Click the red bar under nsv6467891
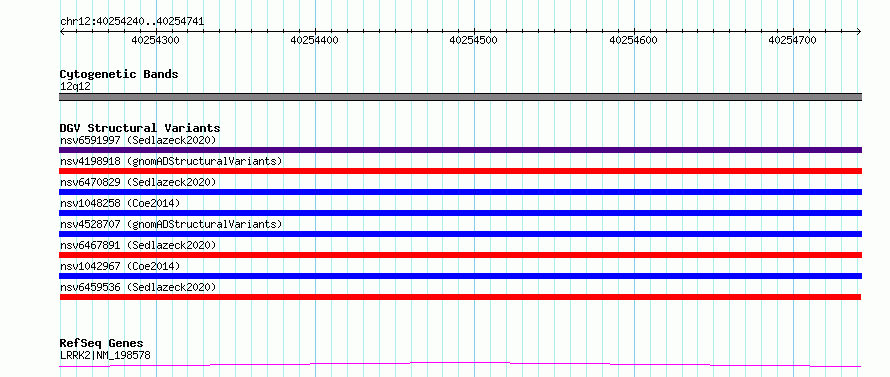Viewport: 890px width, 377px height. [x=460, y=255]
